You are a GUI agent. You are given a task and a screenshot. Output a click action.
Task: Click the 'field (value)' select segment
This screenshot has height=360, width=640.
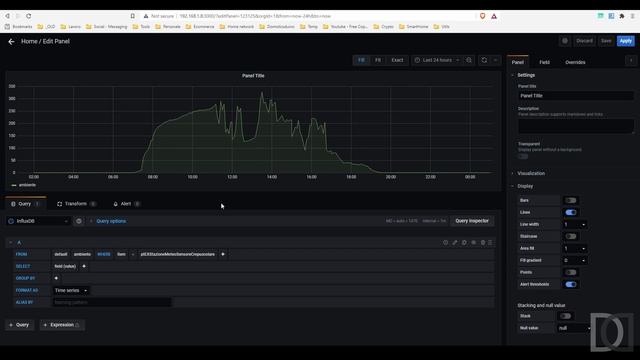tap(65, 266)
